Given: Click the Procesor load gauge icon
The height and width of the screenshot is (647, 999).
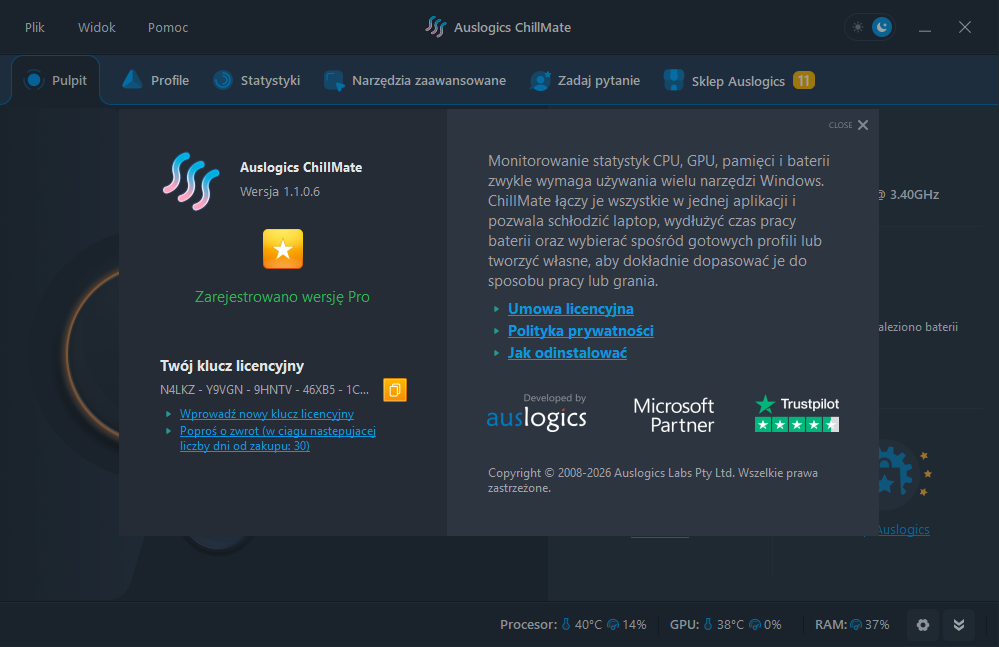Looking at the screenshot, I should (x=612, y=625).
